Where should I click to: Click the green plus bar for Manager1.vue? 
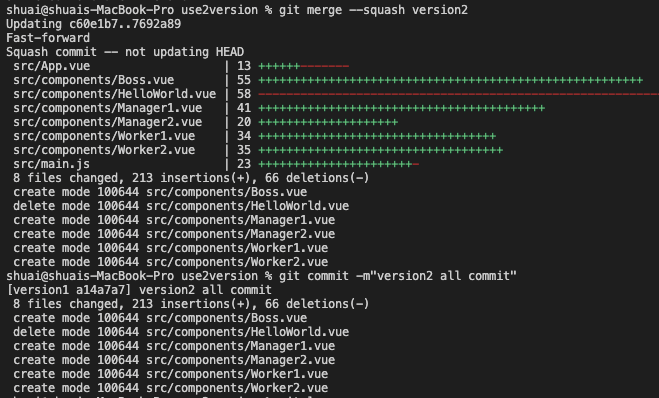pos(401,108)
